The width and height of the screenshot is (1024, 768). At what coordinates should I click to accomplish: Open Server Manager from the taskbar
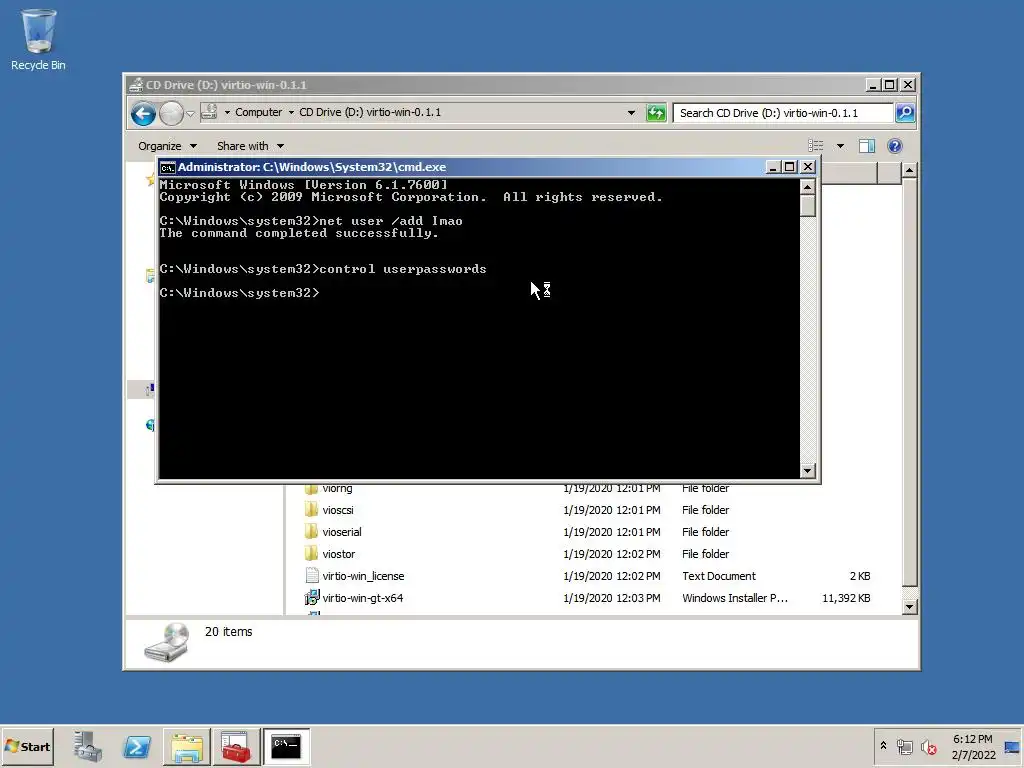click(88, 746)
